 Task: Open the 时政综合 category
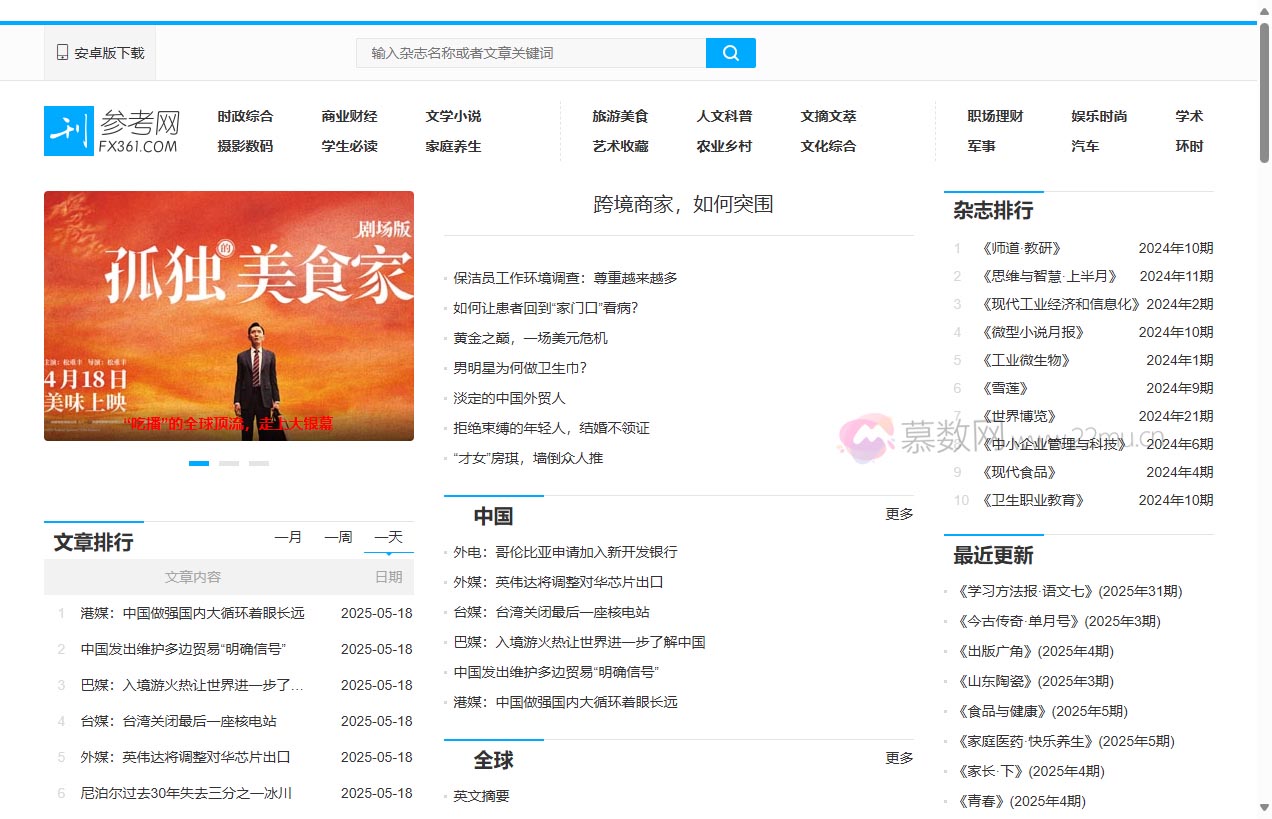pos(246,116)
